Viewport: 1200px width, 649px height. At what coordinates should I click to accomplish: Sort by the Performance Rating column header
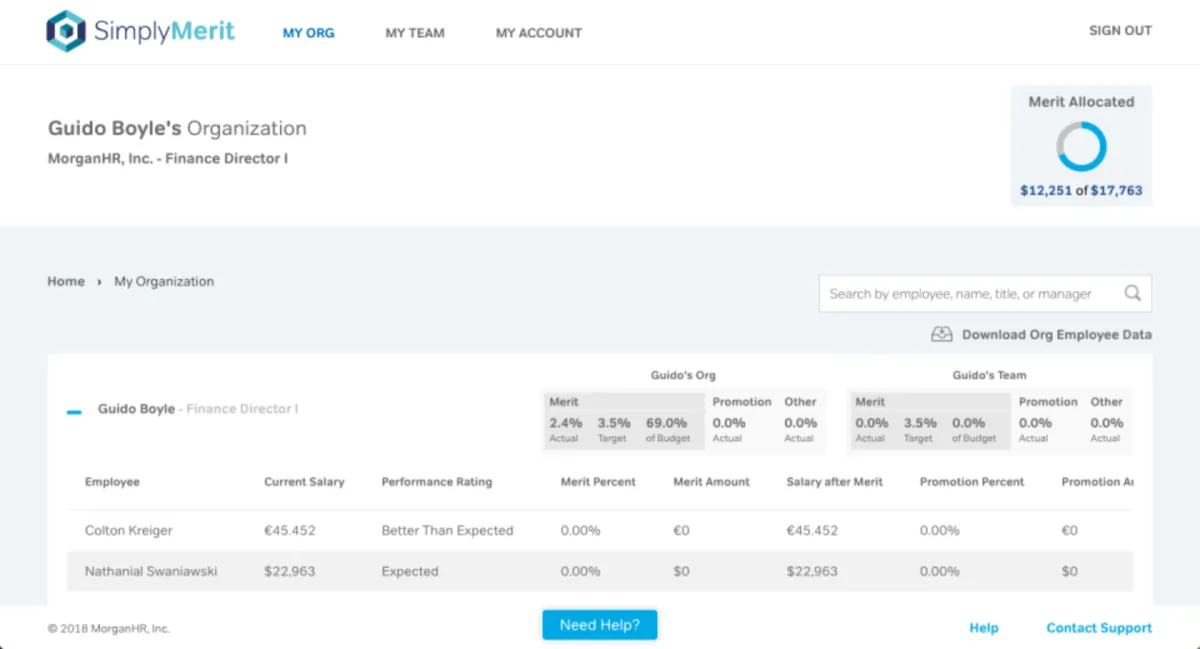click(x=436, y=482)
